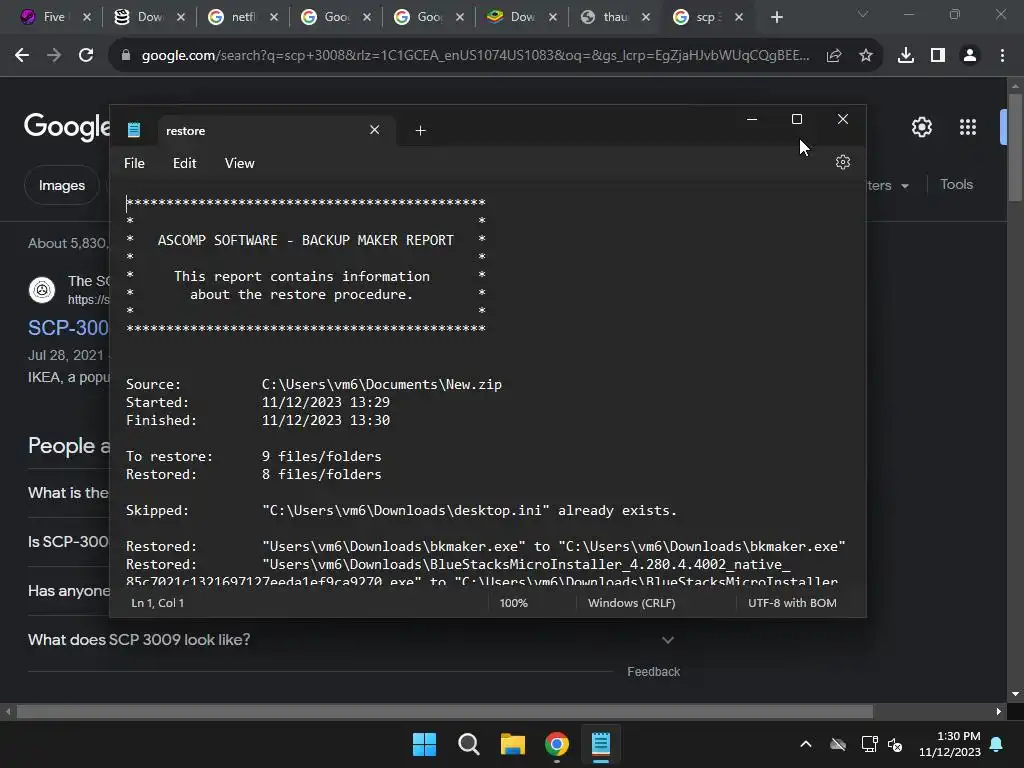Click the vertical page scrollbar
This screenshot has height=768, width=1024.
(1015, 148)
